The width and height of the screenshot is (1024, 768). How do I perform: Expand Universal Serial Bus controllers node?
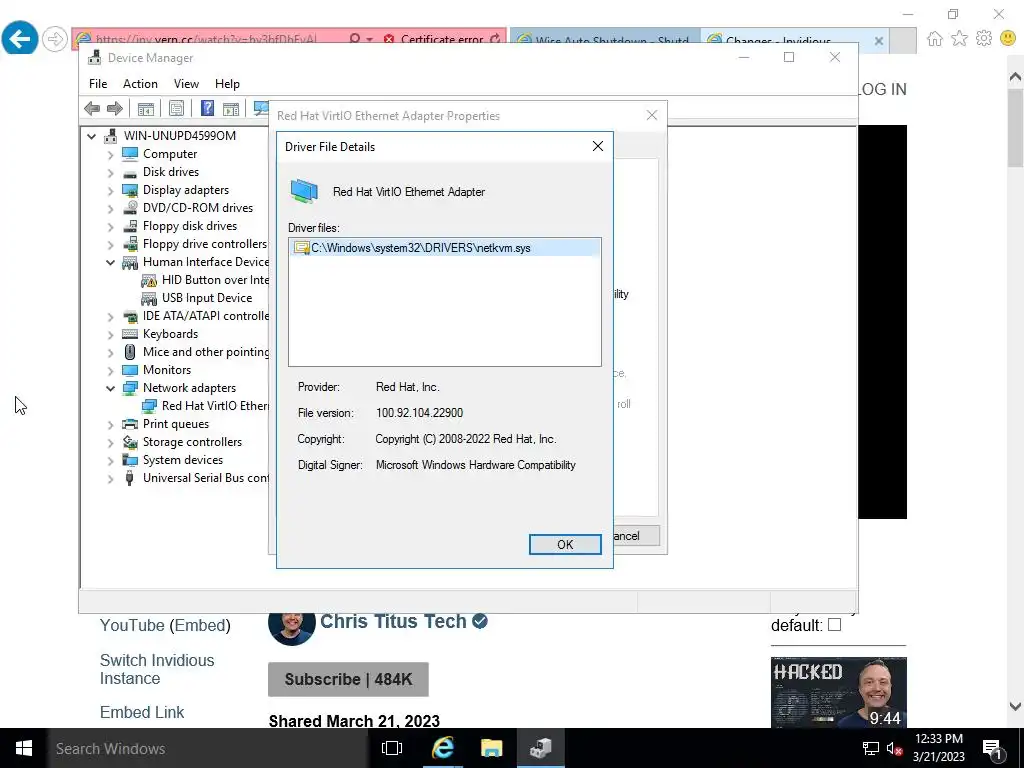point(110,479)
